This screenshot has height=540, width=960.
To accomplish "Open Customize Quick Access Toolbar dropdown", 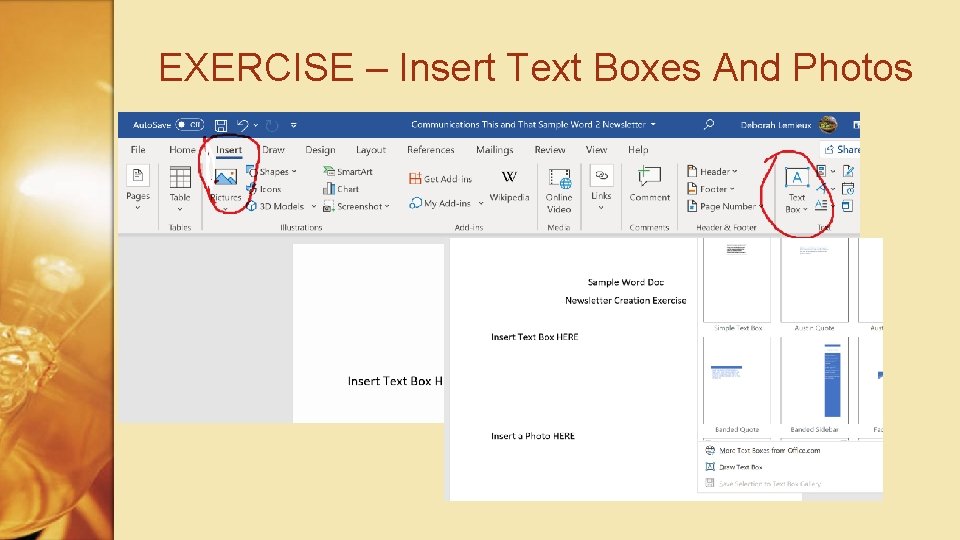I will (294, 126).
